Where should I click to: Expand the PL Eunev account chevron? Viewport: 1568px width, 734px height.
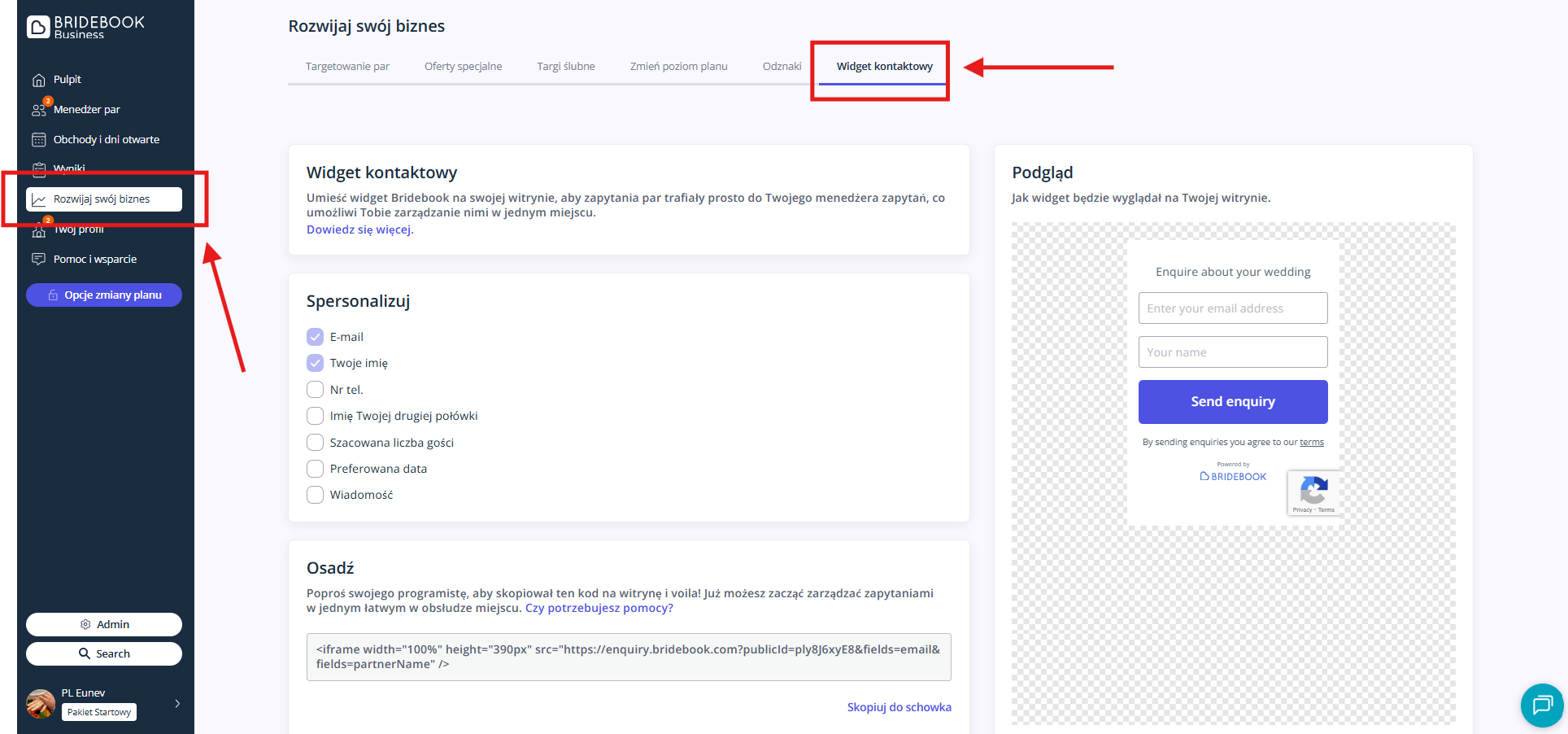point(177,704)
